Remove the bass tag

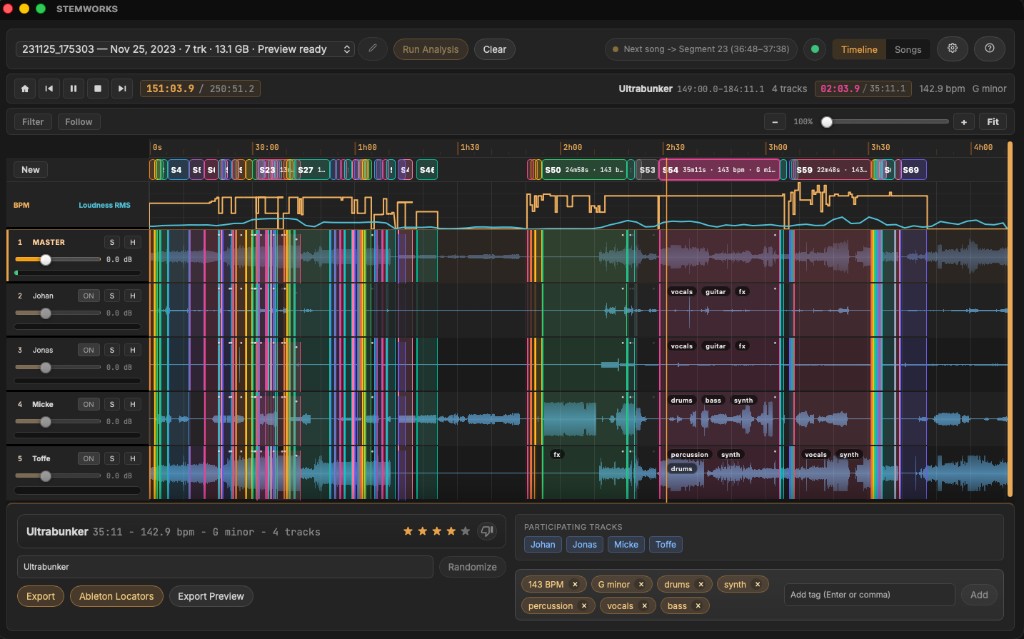click(697, 606)
